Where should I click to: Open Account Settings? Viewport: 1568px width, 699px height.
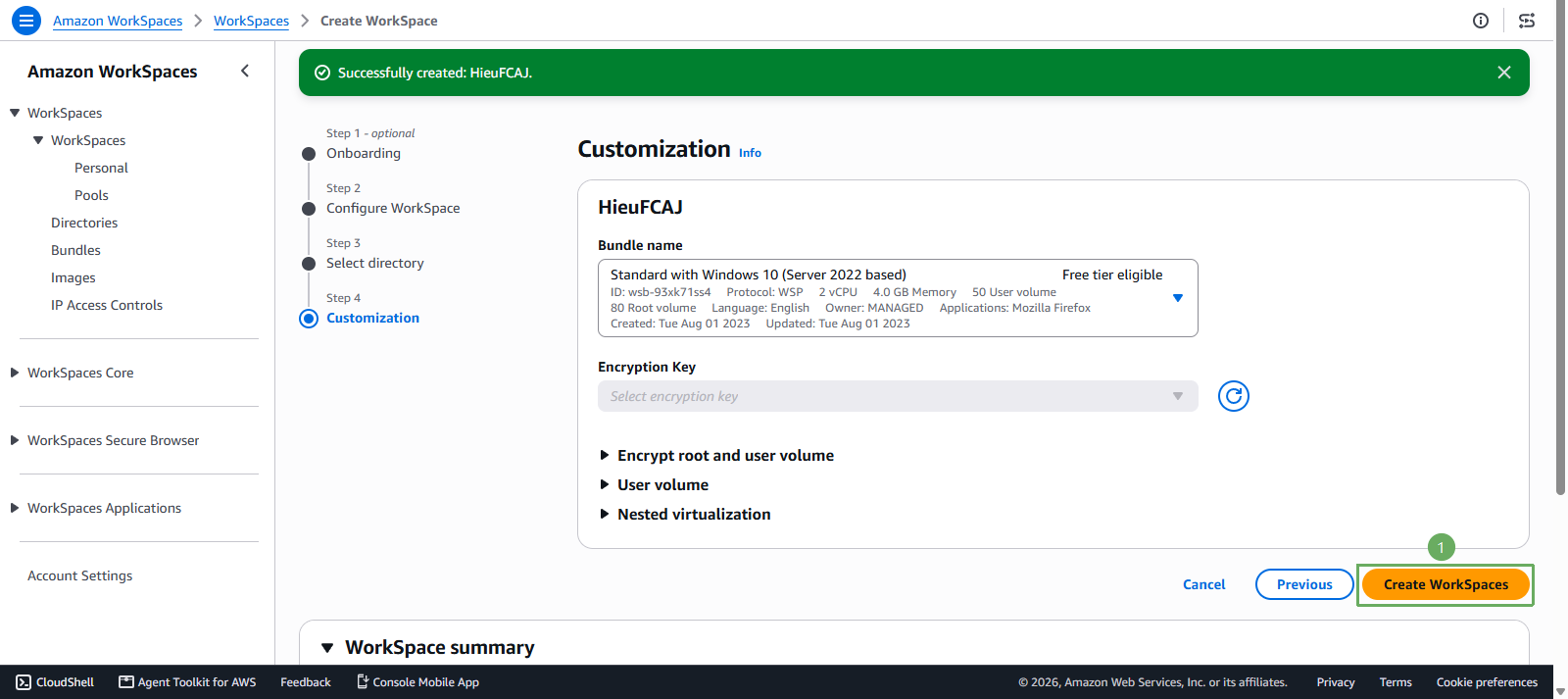pyautogui.click(x=79, y=575)
